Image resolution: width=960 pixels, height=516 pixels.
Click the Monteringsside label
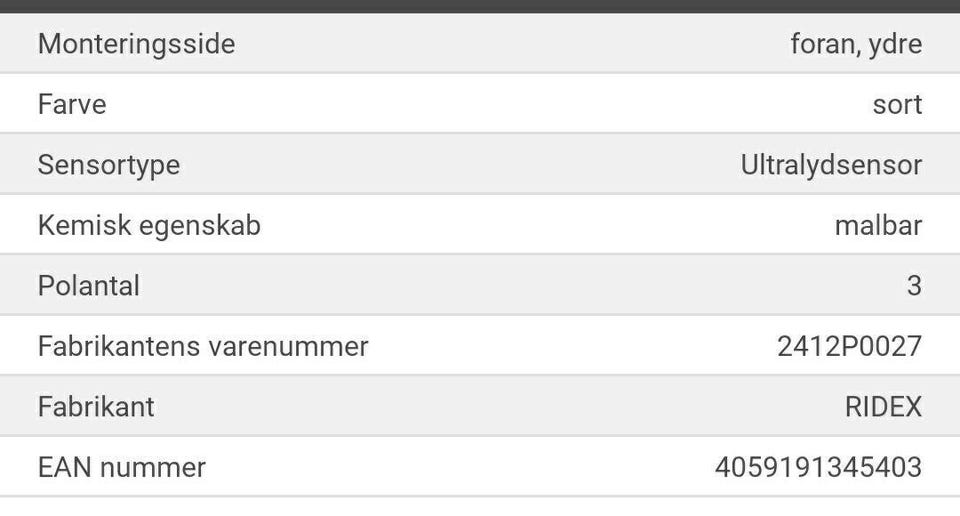pos(136,44)
